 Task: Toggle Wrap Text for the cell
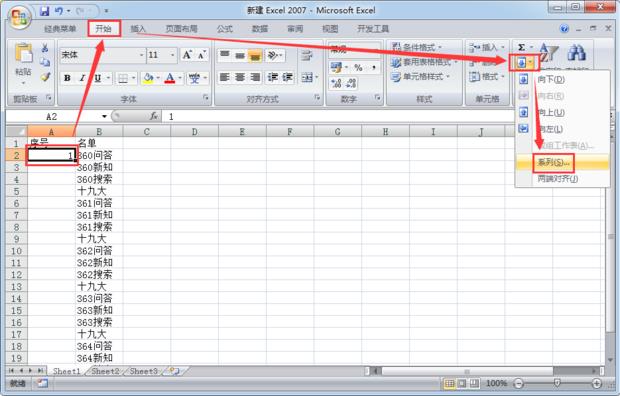tap(306, 55)
